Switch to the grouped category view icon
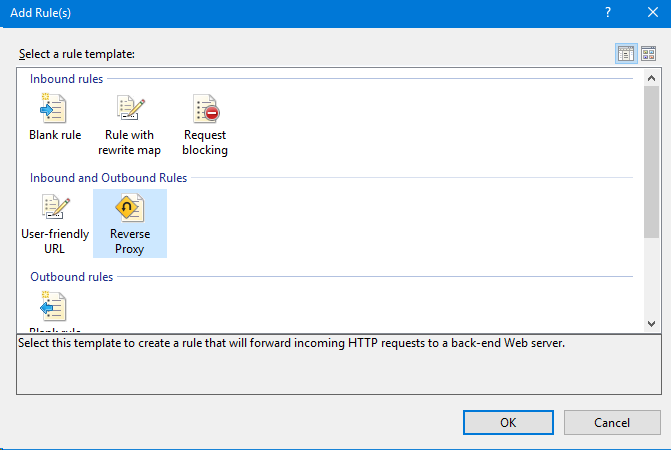Viewport: 671px width, 450px height. pos(625,54)
